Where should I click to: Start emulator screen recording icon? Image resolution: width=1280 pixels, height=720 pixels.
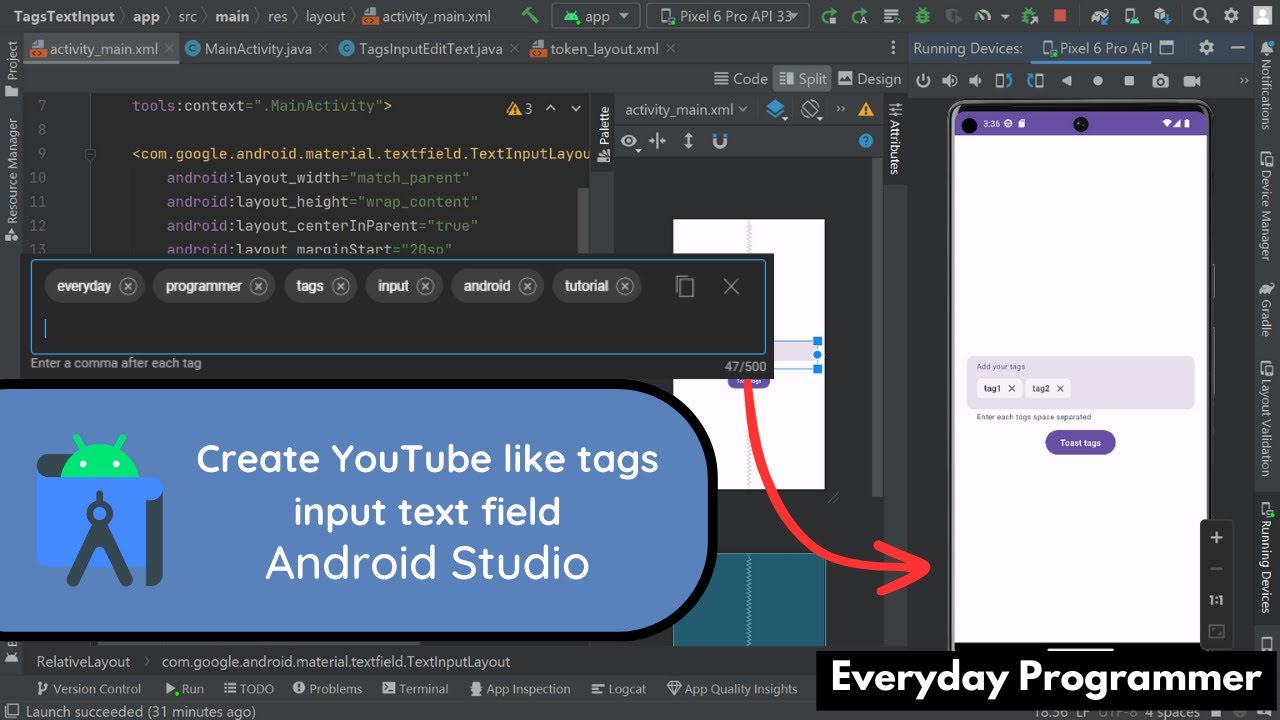pyautogui.click(x=1191, y=81)
